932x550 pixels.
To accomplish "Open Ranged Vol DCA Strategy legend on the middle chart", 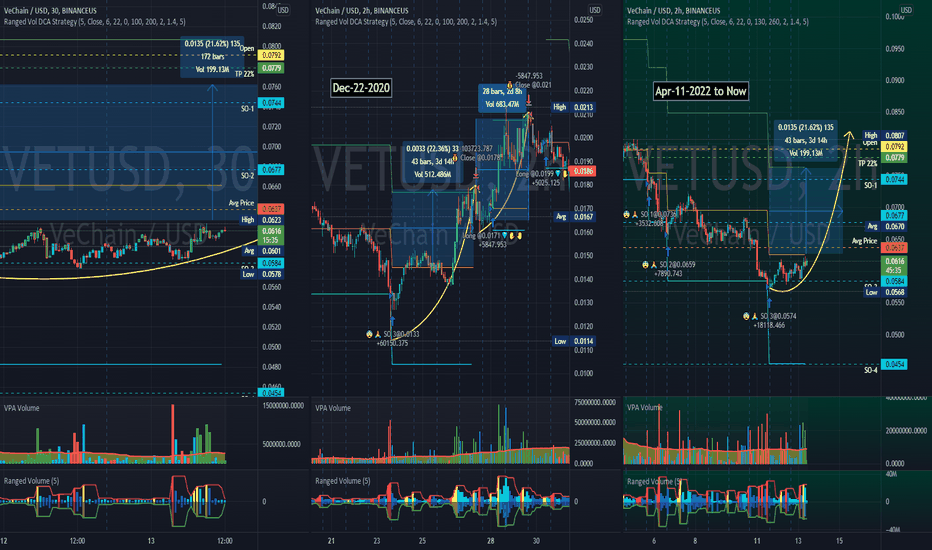I will click(406, 21).
